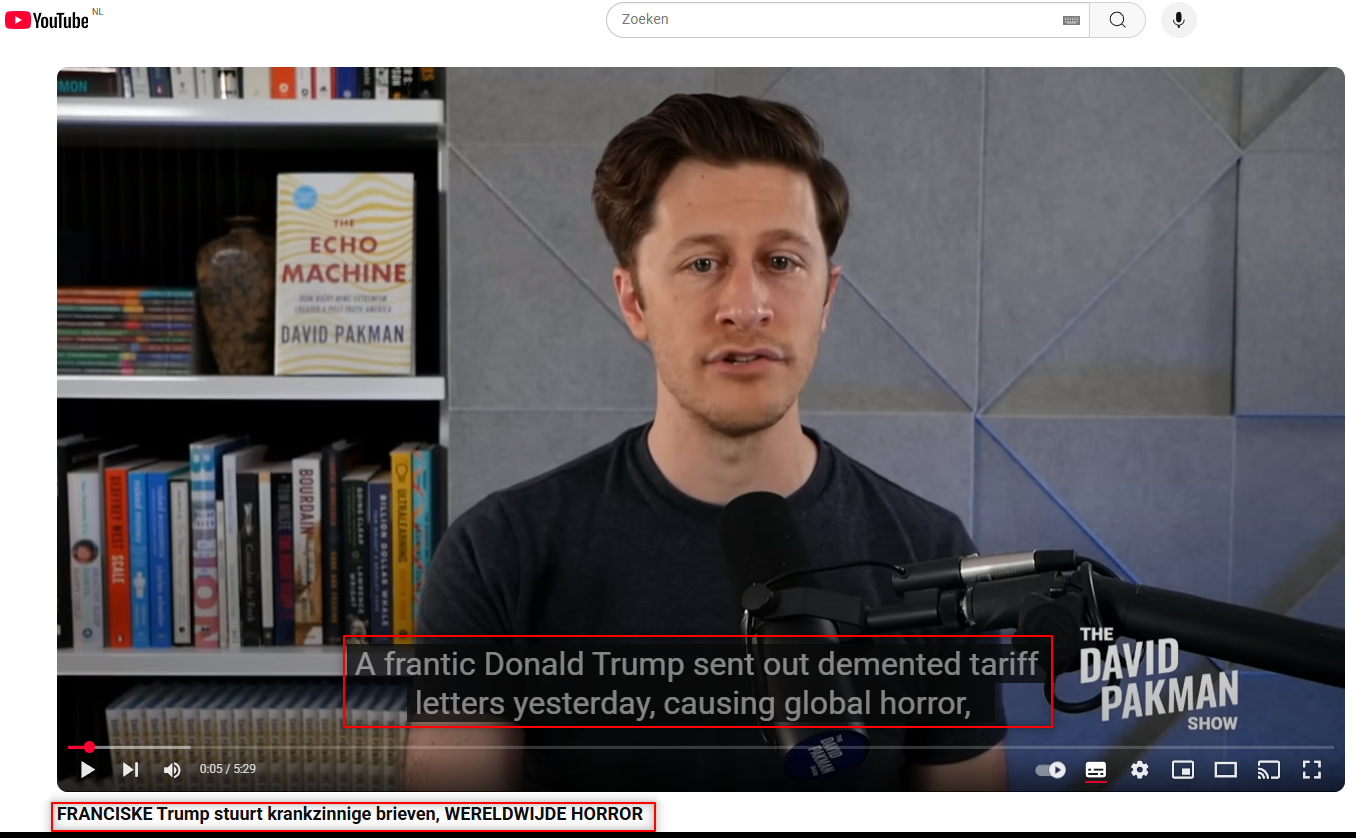
Task: Open the player settings gear
Action: (1140, 770)
